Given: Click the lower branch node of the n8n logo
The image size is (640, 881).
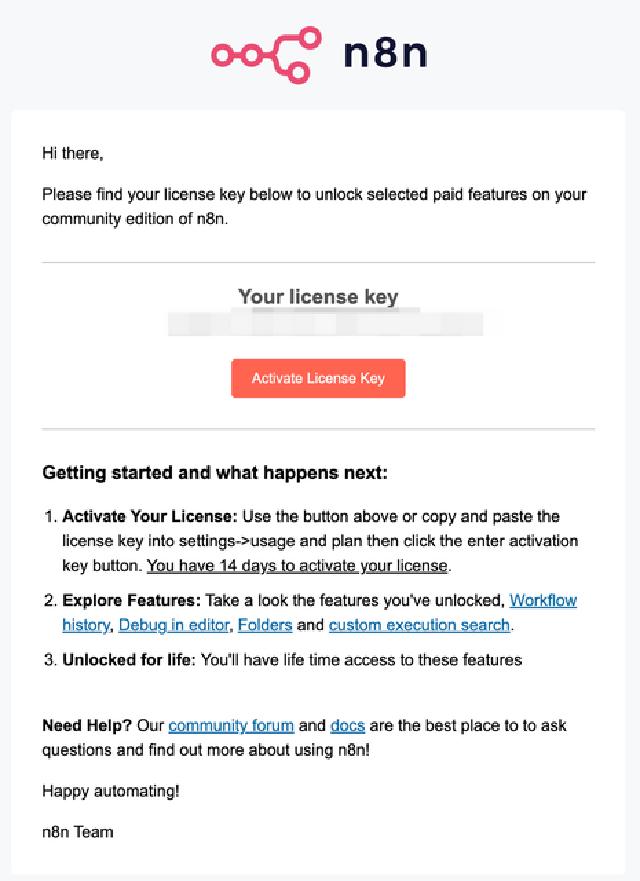Looking at the screenshot, I should point(298,71).
